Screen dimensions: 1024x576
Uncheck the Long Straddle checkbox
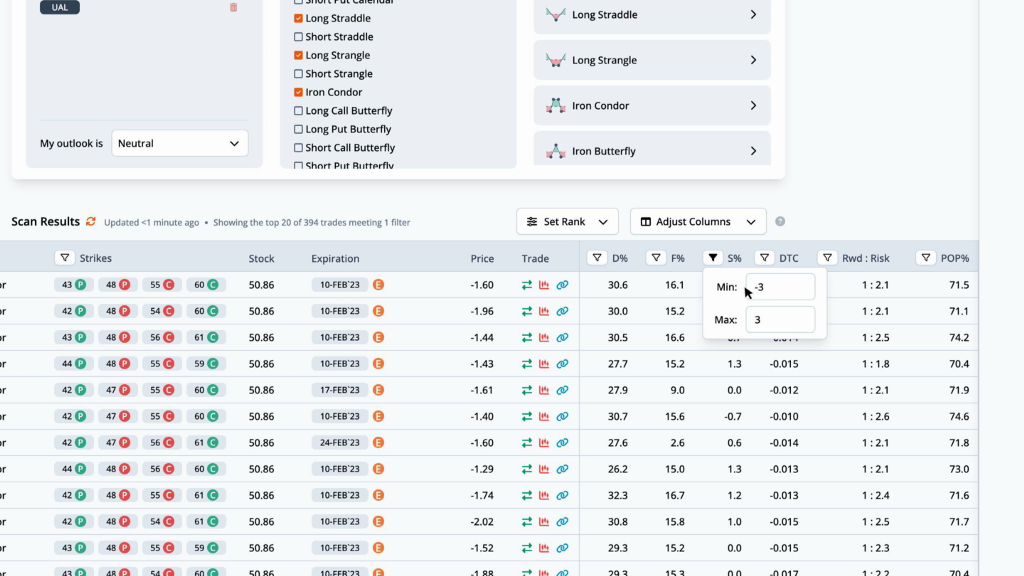tap(299, 19)
